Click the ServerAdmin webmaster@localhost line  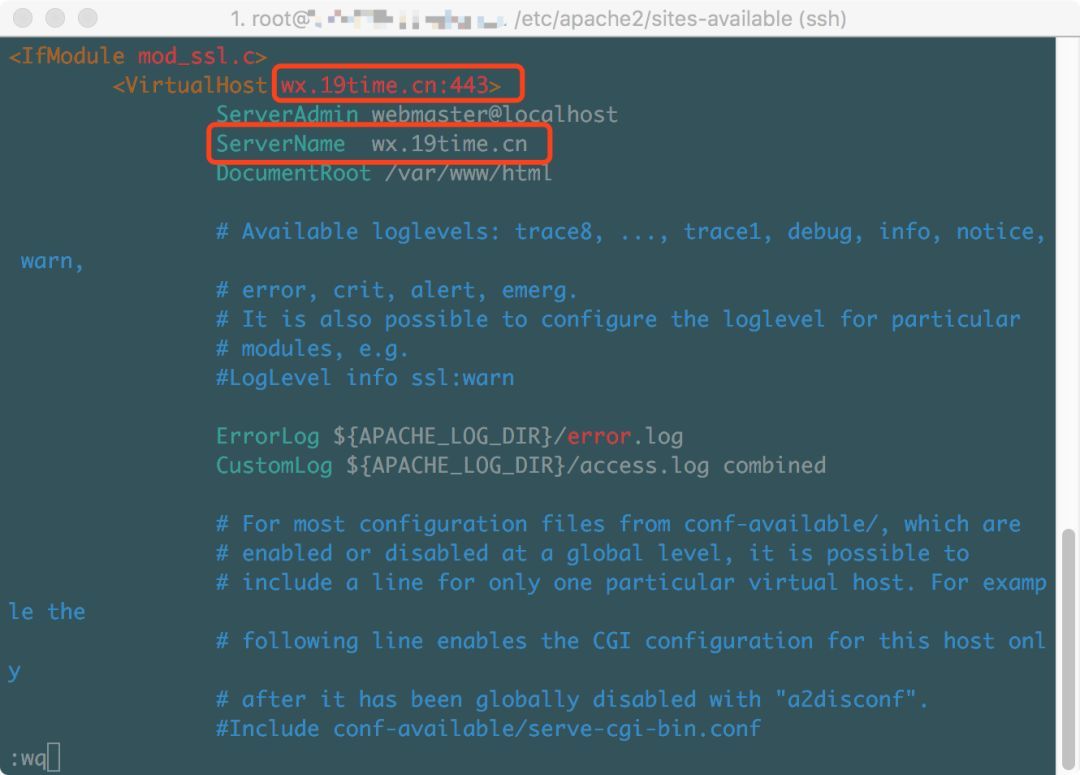pyautogui.click(x=417, y=114)
